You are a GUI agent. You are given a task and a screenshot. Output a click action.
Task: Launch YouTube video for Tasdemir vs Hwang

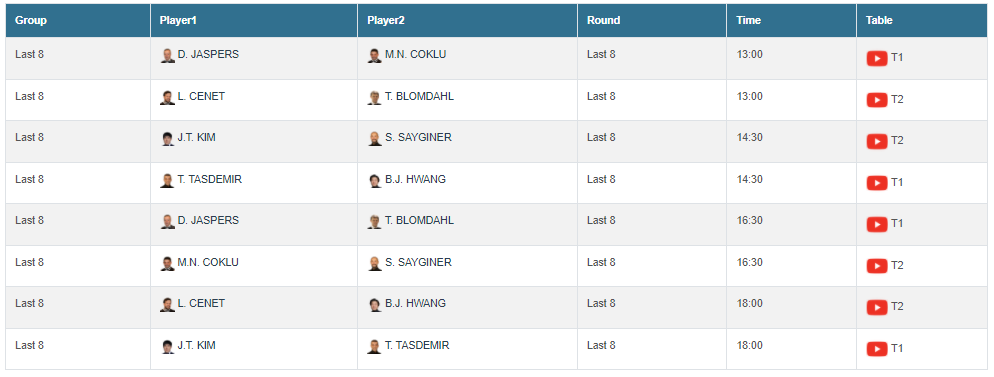877,183
